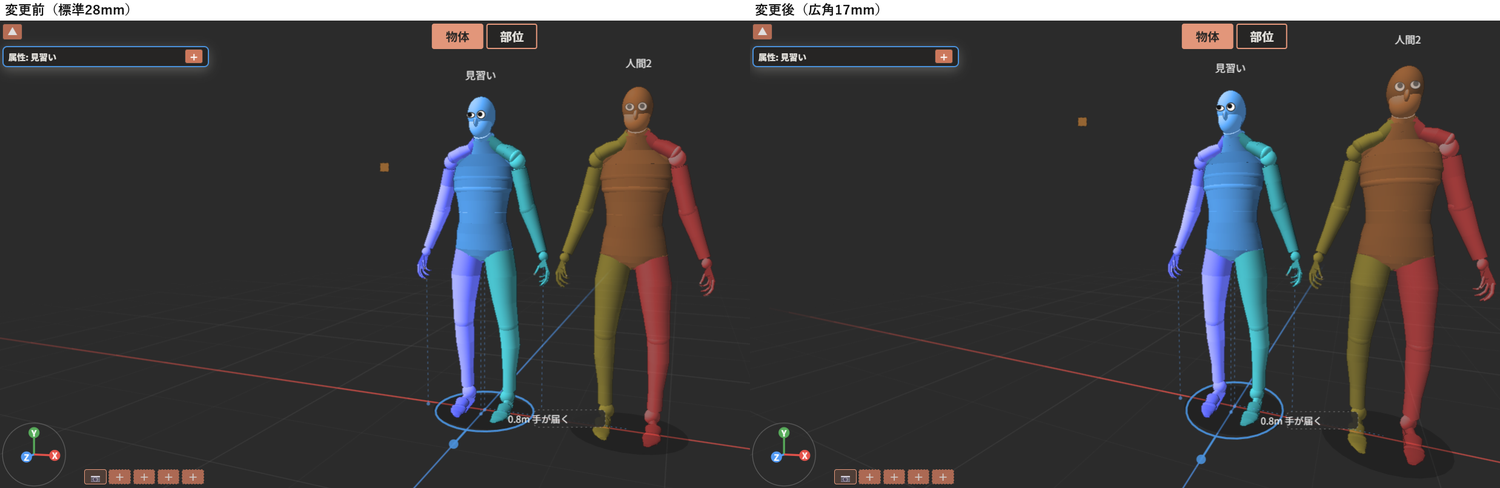Click the camera button in 変更後 view

(845, 477)
